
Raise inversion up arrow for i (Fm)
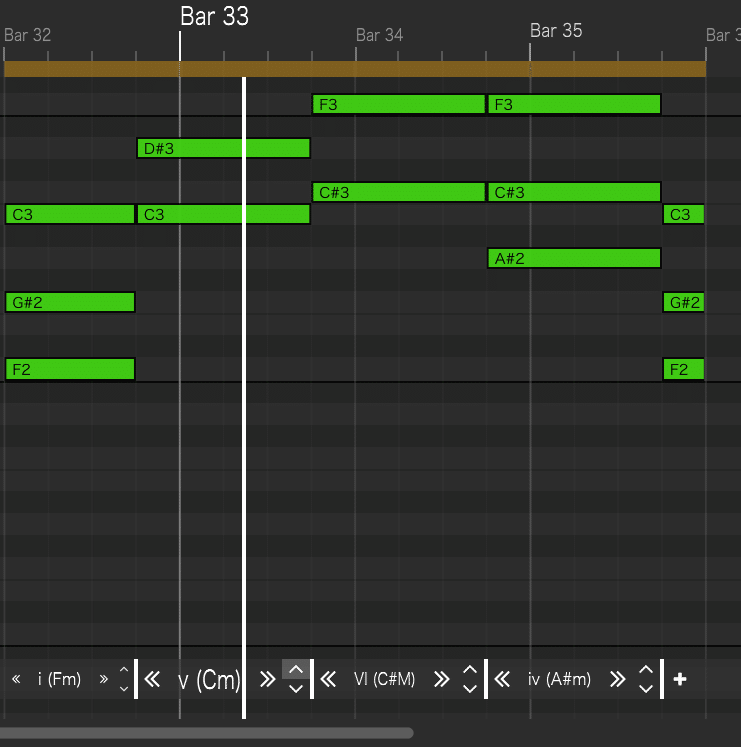(x=124, y=670)
